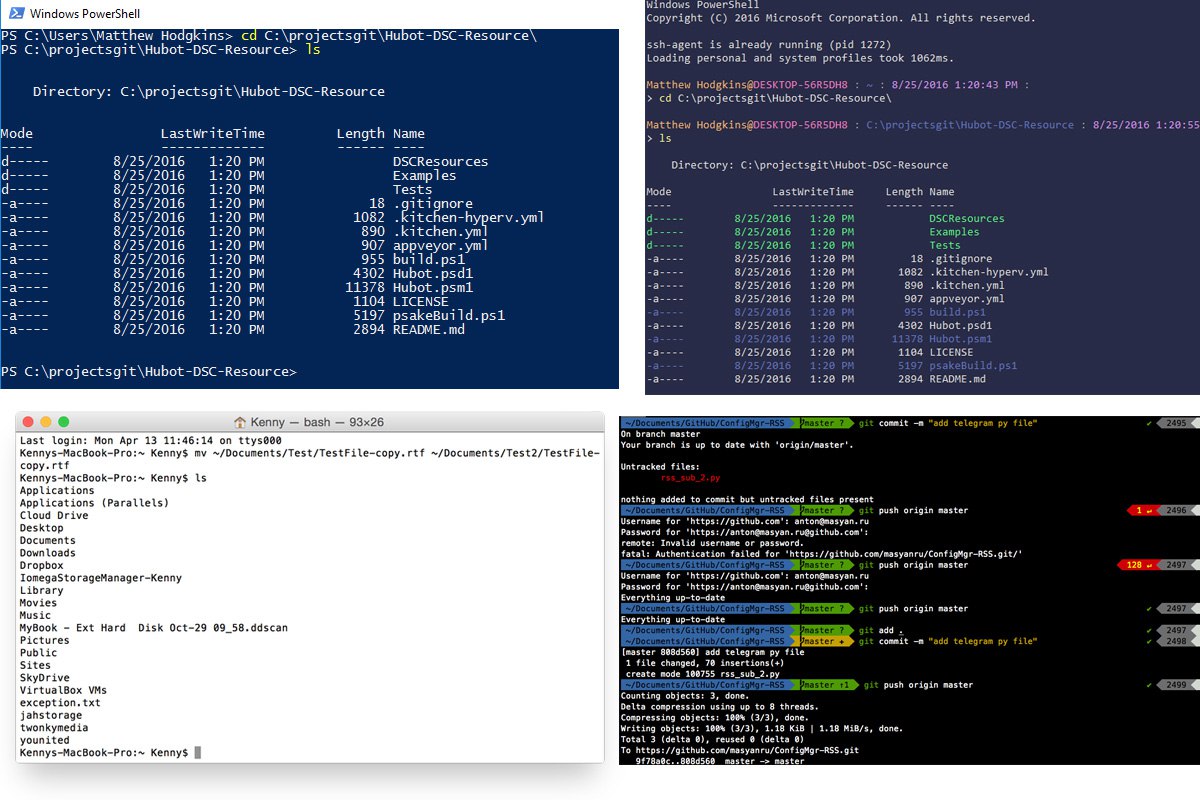This screenshot has width=1200, height=800.
Task: Click '[master 808d560] add telegram py file' line
Action: 713,652
